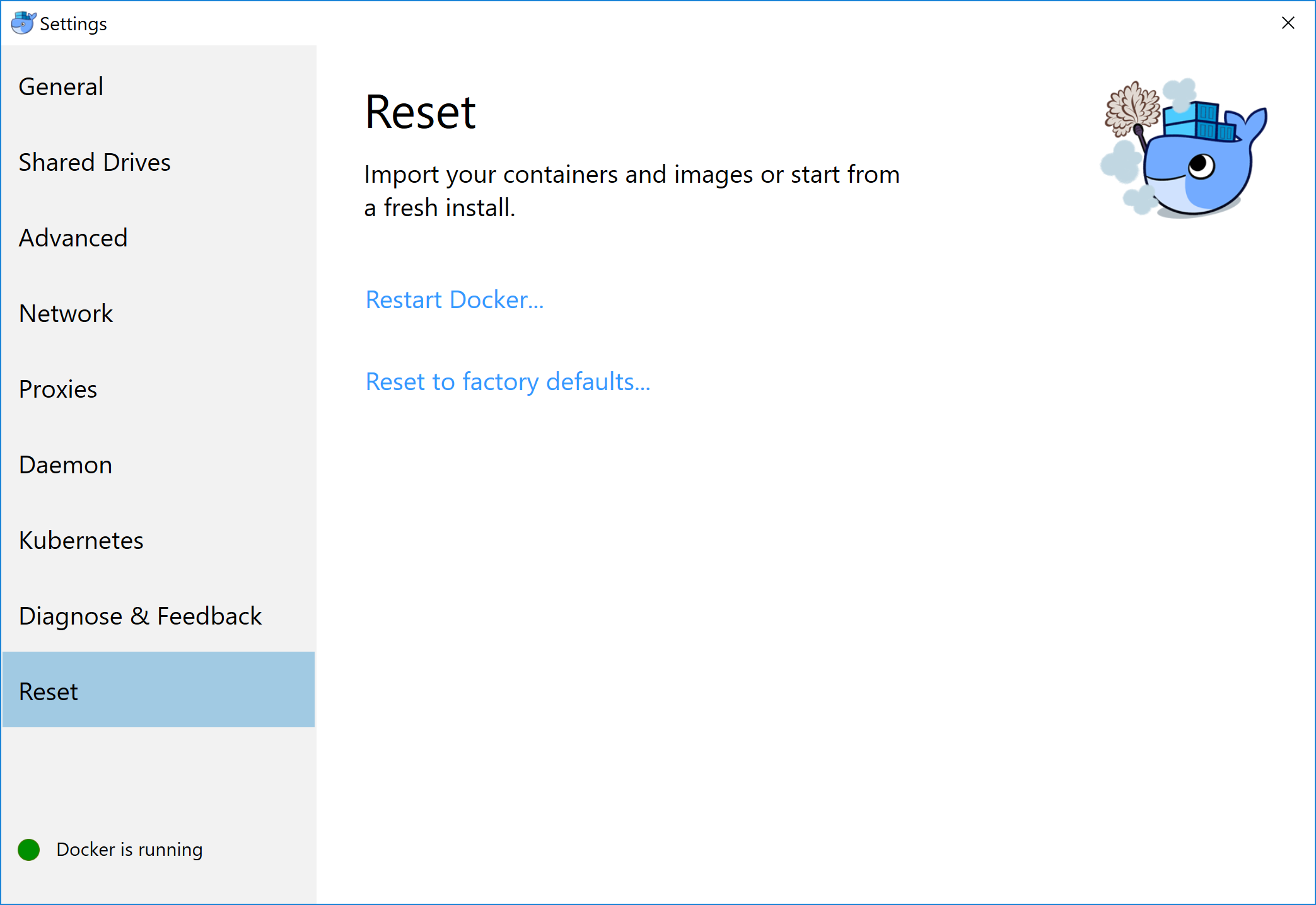
Task: Click the Docker is running status text
Action: point(129,850)
